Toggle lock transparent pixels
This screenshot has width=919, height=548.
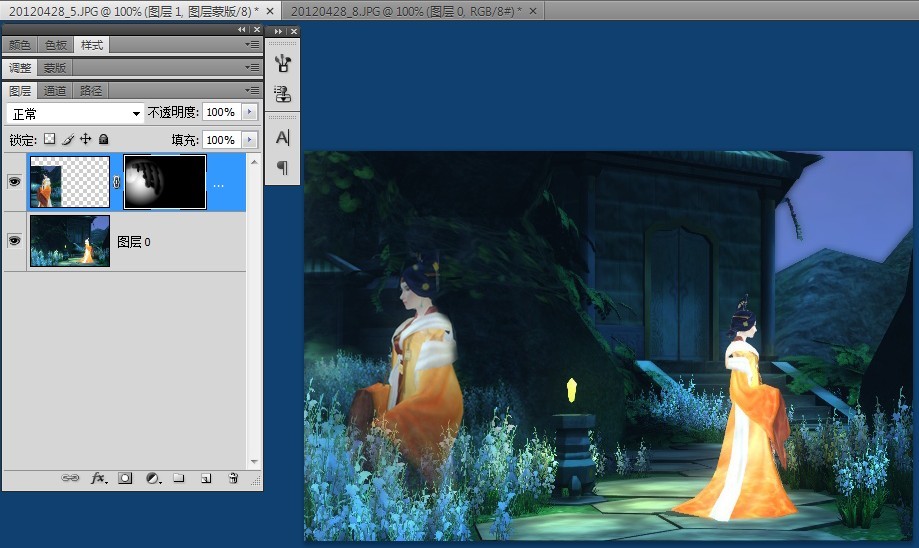(50, 139)
